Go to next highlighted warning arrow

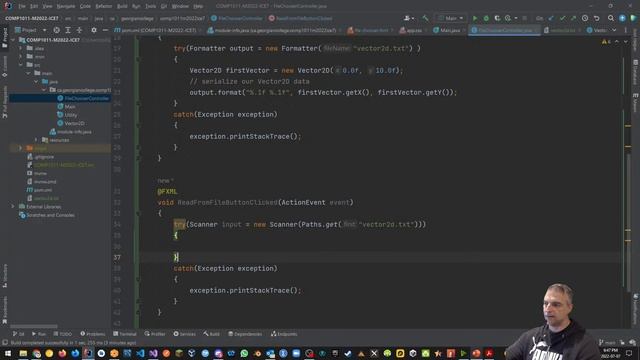click(x=625, y=42)
